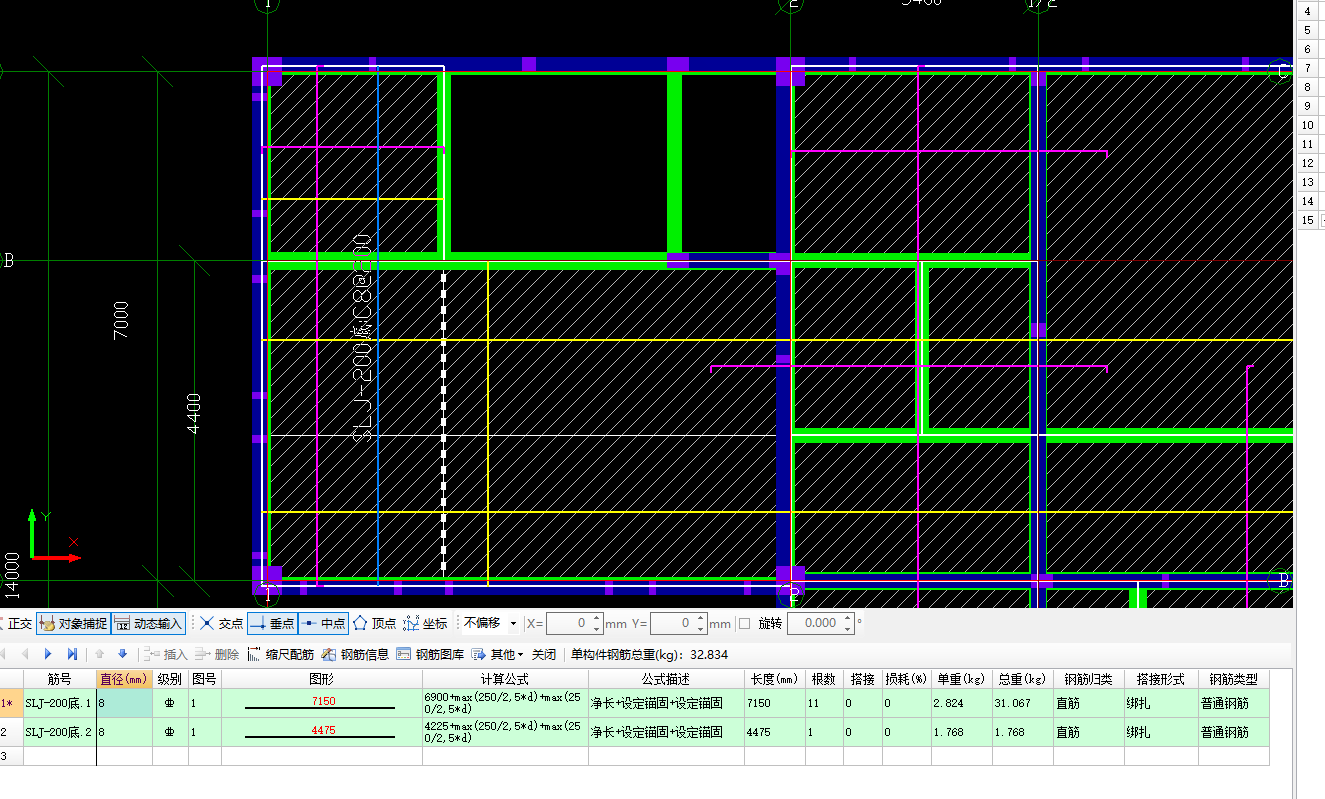1325x799 pixels.
Task: Toggle 动态输入 dynamic input
Action: click(x=148, y=623)
